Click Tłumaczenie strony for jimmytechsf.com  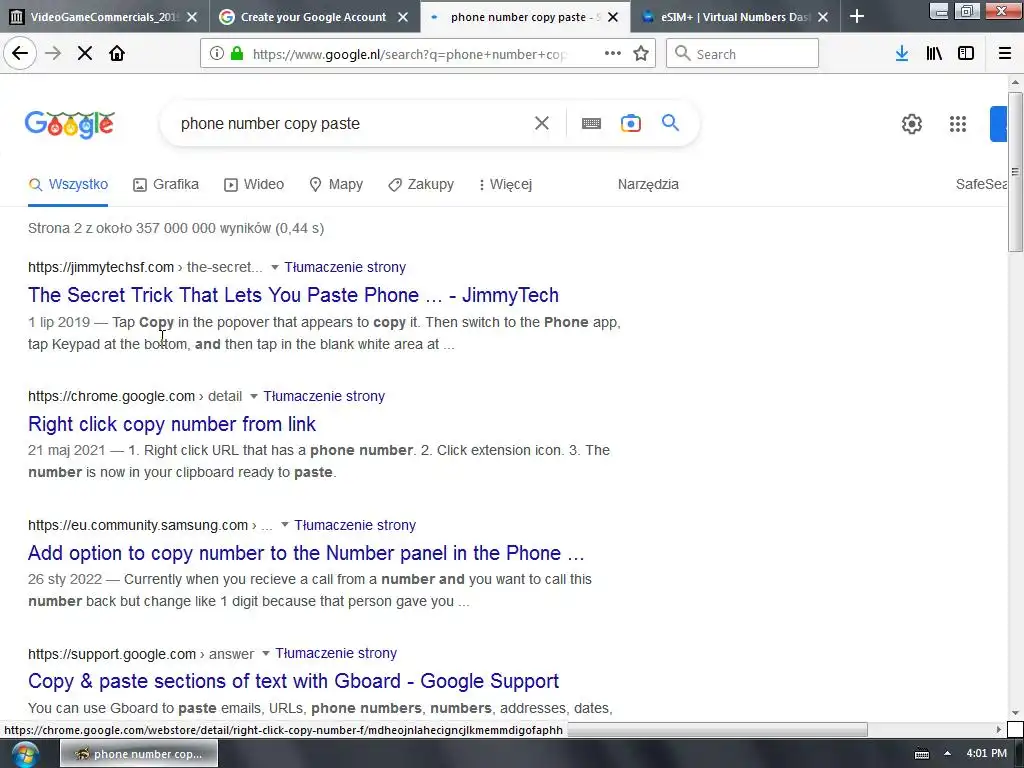pos(345,267)
